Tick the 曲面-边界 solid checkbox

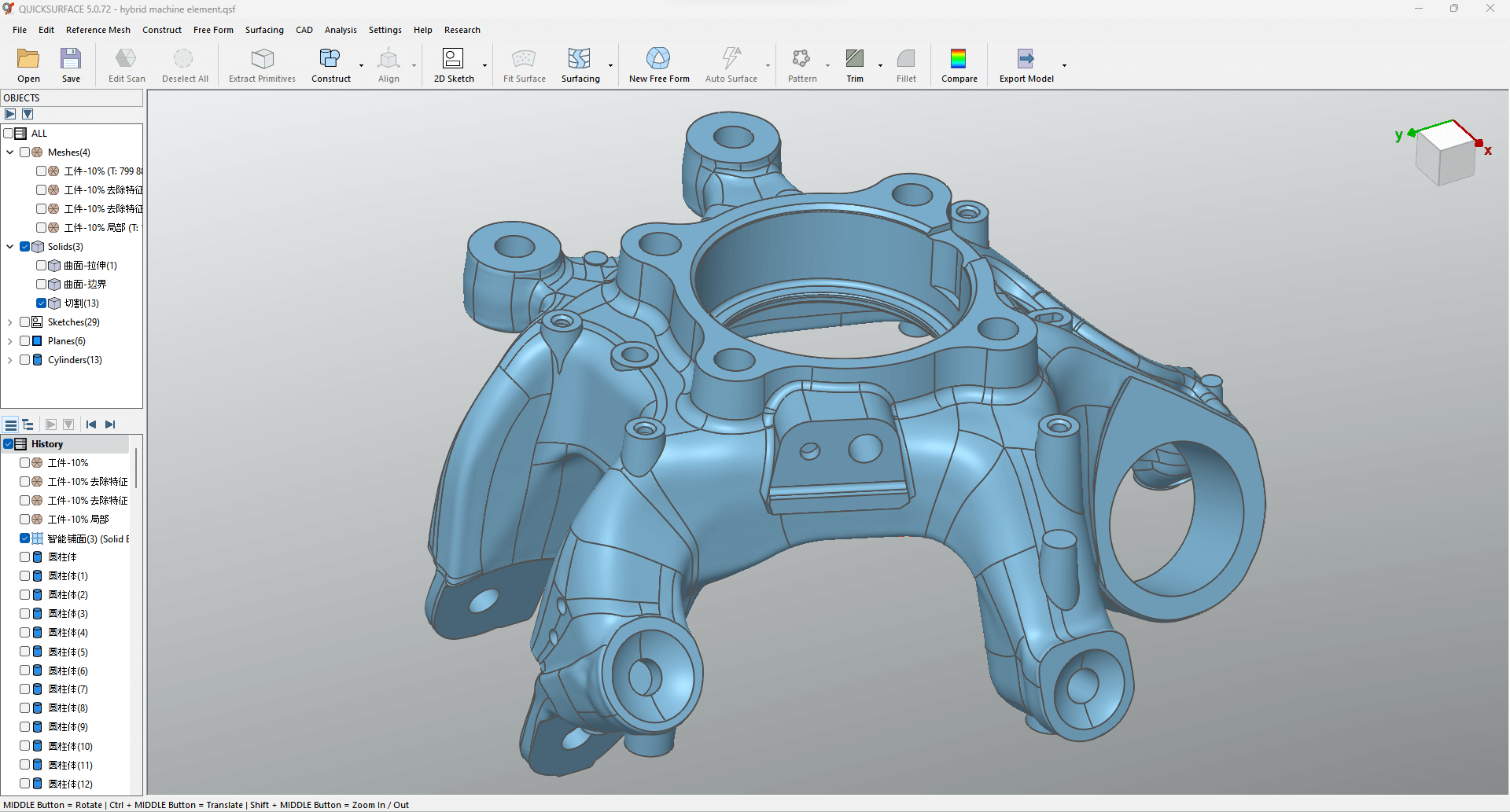[42, 285]
